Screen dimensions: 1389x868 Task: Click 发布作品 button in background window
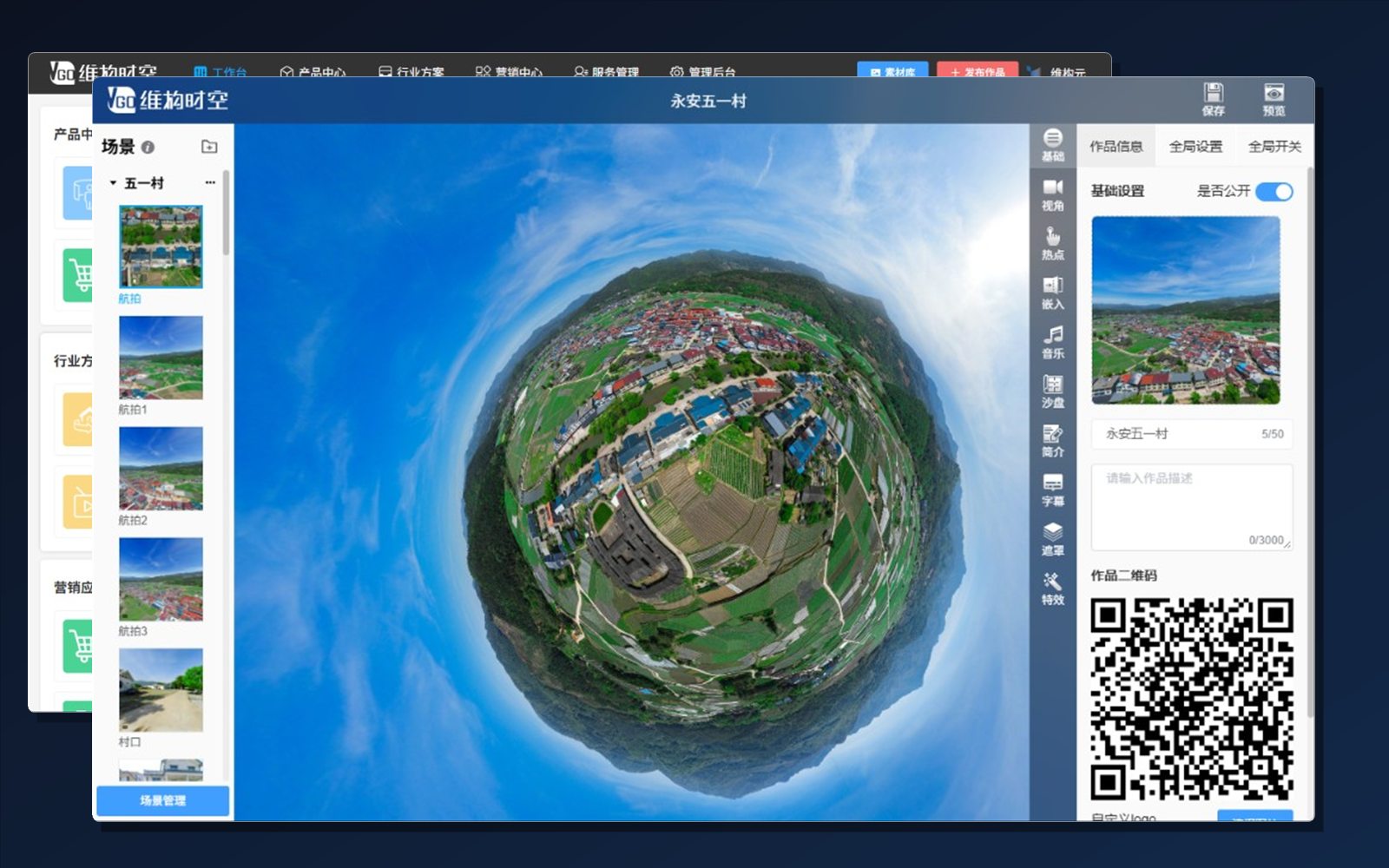pyautogui.click(x=978, y=71)
